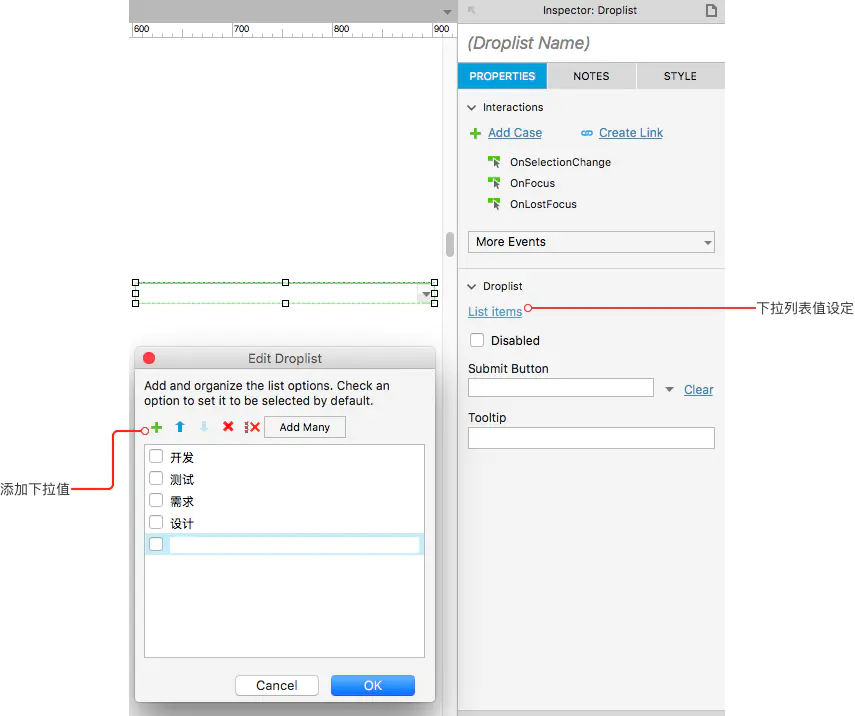Click the droplist widget arrow on canvas
855x716 pixels.
pyautogui.click(x=425, y=294)
